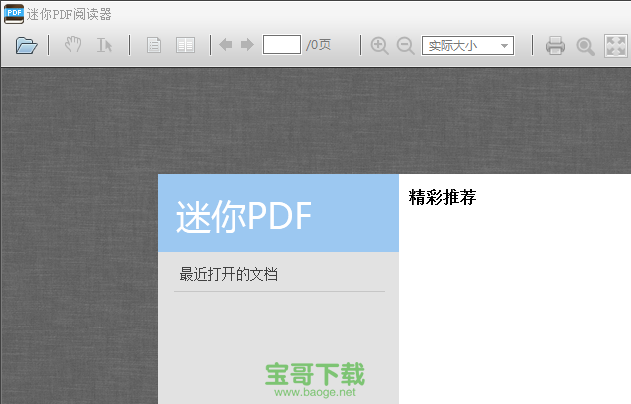The height and width of the screenshot is (404, 631).
Task: Go to the previous page arrow
Action: (226, 45)
